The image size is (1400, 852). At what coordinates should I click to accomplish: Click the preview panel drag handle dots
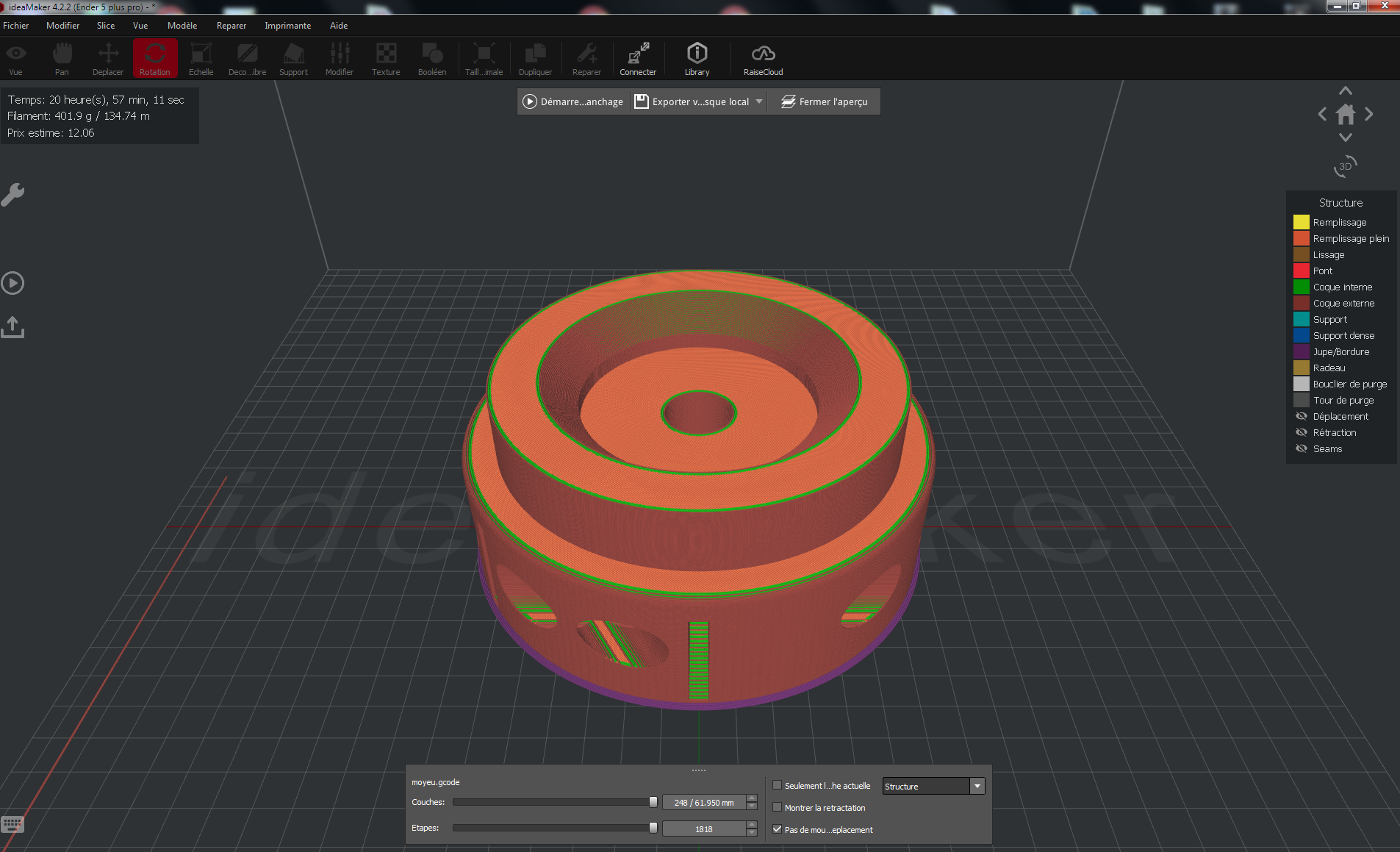[699, 770]
